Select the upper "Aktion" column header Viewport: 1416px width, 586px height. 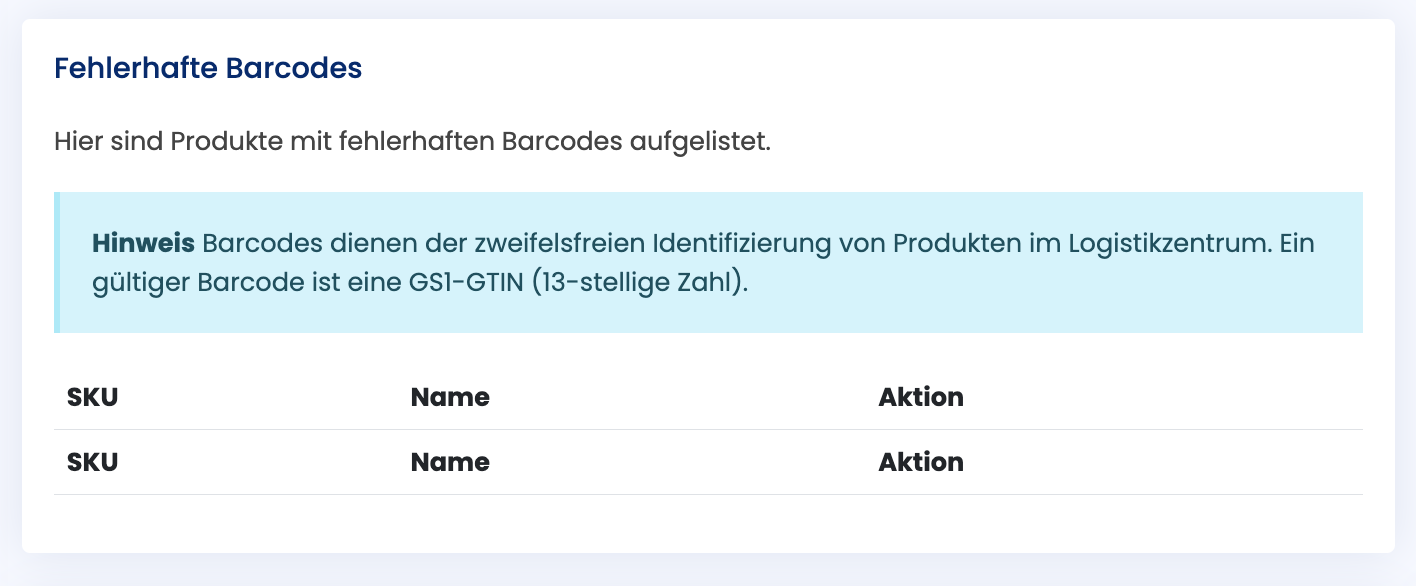click(x=920, y=397)
